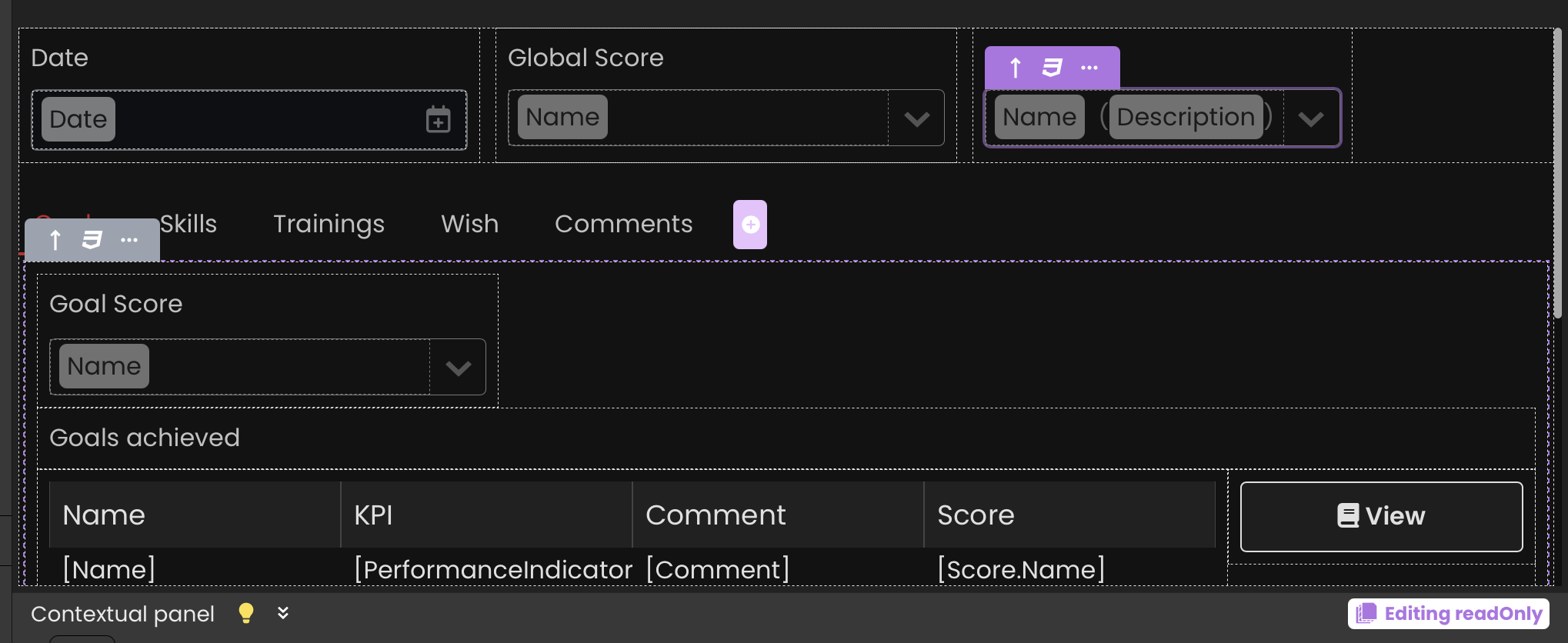The height and width of the screenshot is (643, 1568).
Task: Switch to the Trainings tab
Action: click(x=329, y=224)
